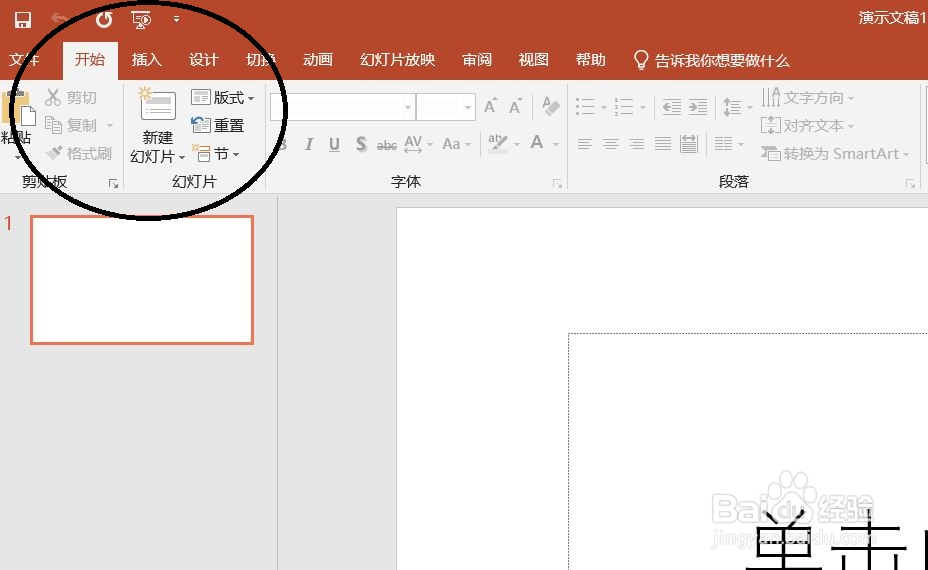This screenshot has height=570, width=928.
Task: Select slide 1 thumbnail
Action: point(142,280)
